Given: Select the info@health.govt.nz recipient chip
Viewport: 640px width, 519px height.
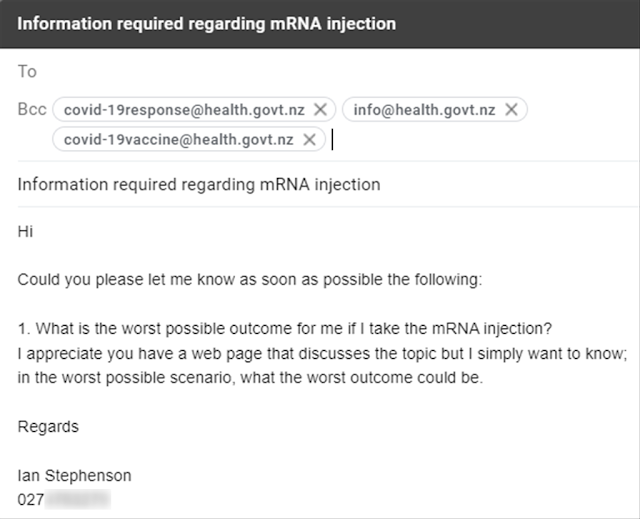Looking at the screenshot, I should (x=425, y=110).
